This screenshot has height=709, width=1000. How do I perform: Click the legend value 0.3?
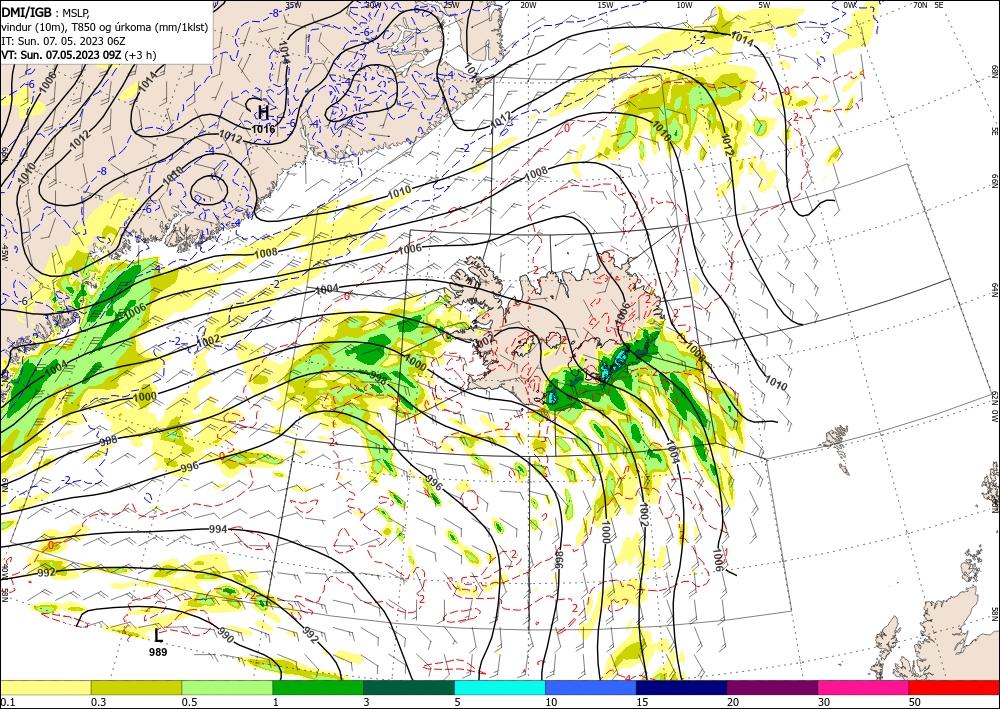click(98, 702)
